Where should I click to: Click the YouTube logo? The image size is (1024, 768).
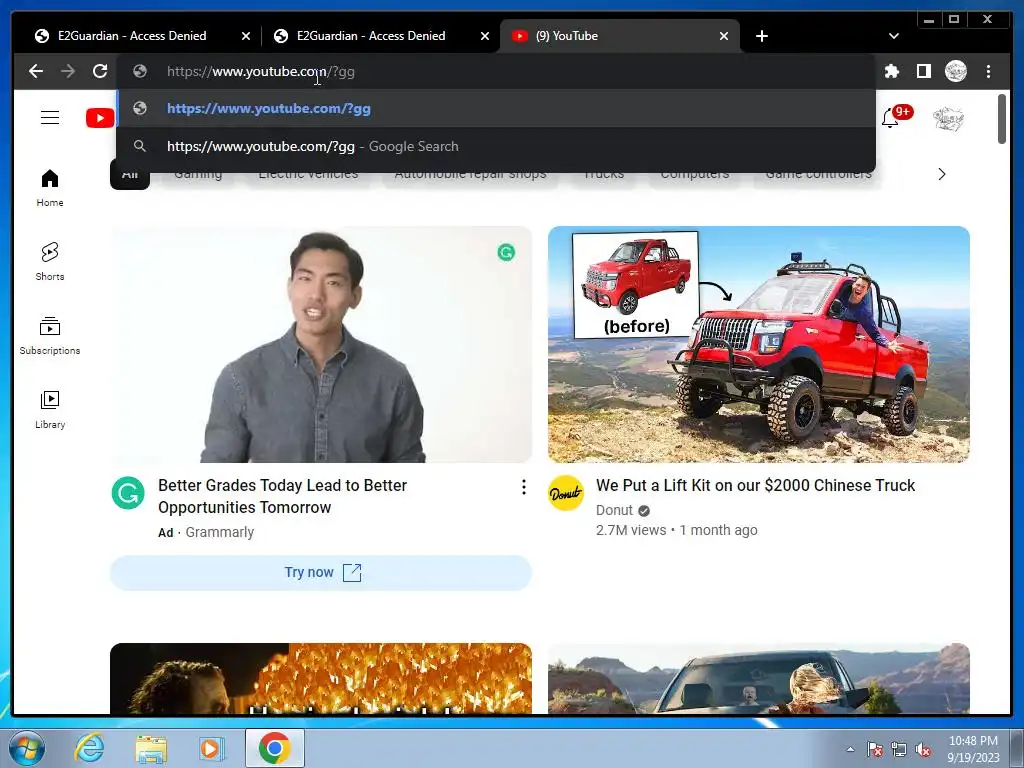click(x=100, y=118)
